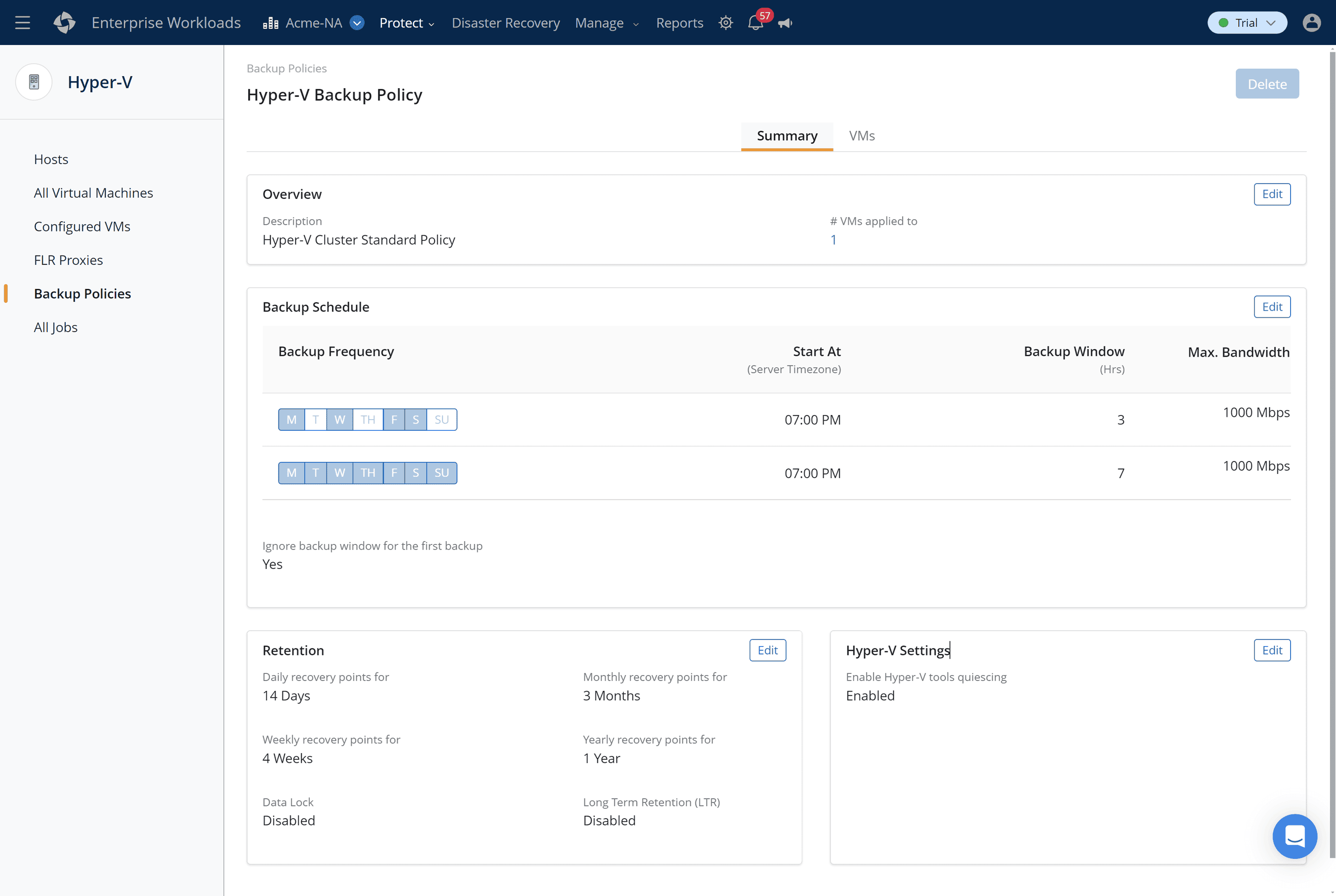Click the 3 Months monthly retention value

(611, 696)
